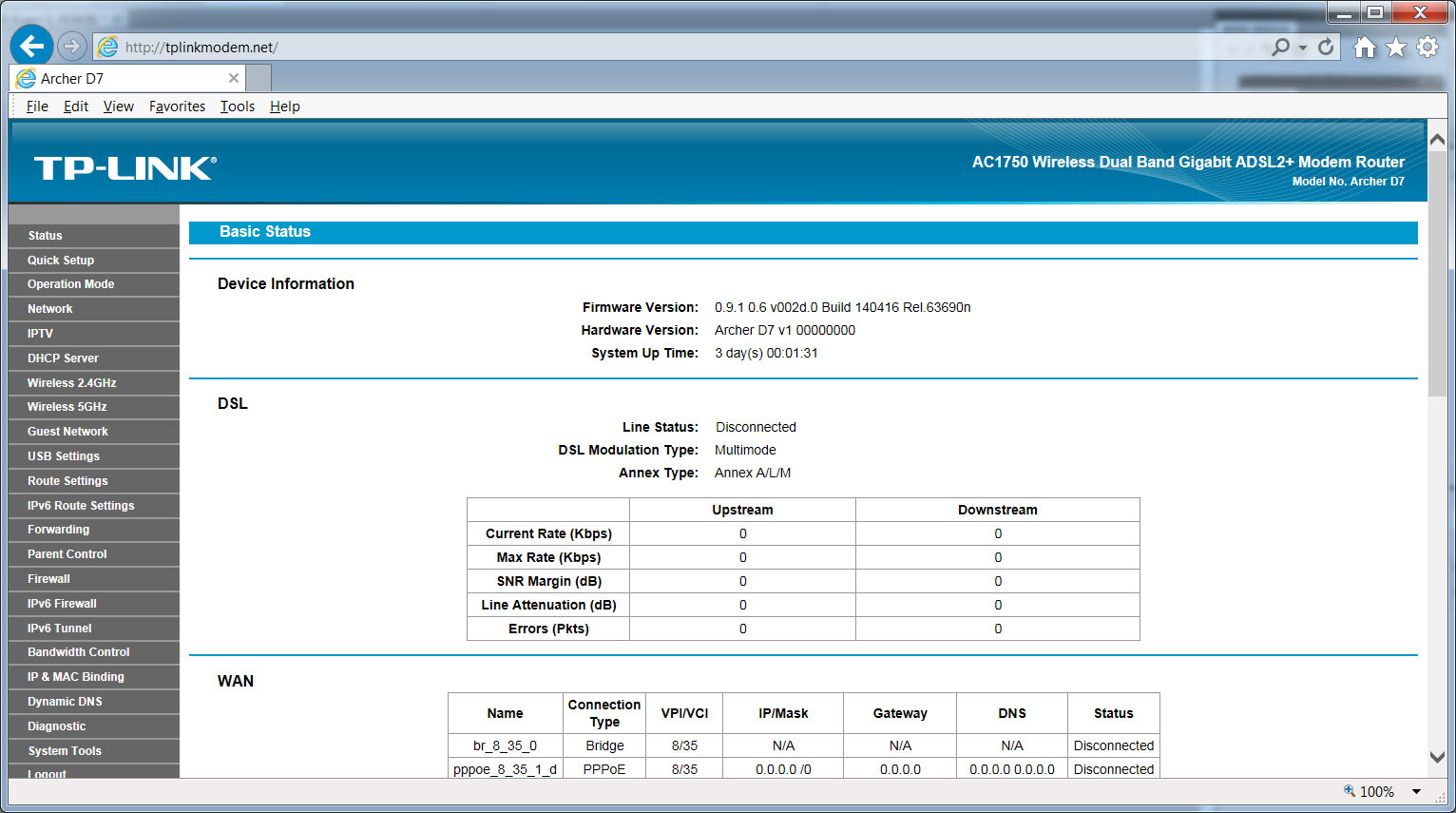
Task: Open Wireless 5GHz settings
Action: (x=93, y=407)
